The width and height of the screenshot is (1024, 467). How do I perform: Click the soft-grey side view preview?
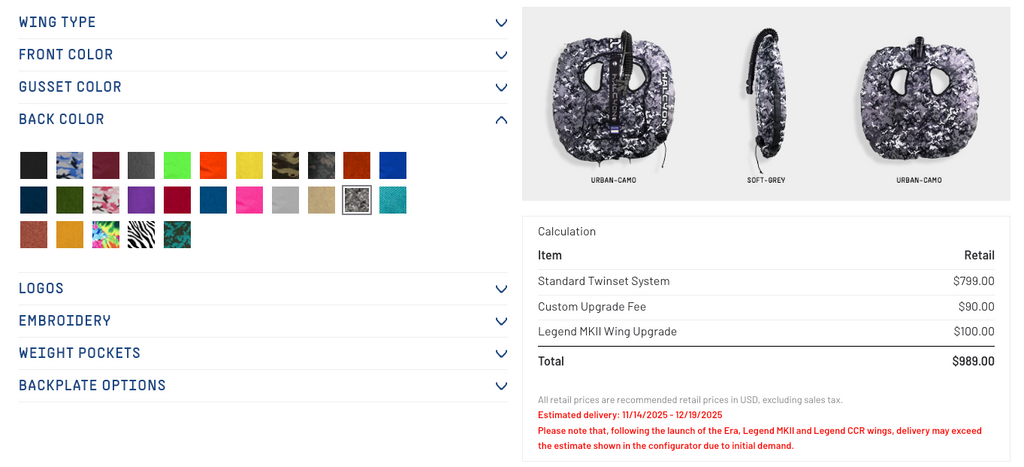pos(769,100)
